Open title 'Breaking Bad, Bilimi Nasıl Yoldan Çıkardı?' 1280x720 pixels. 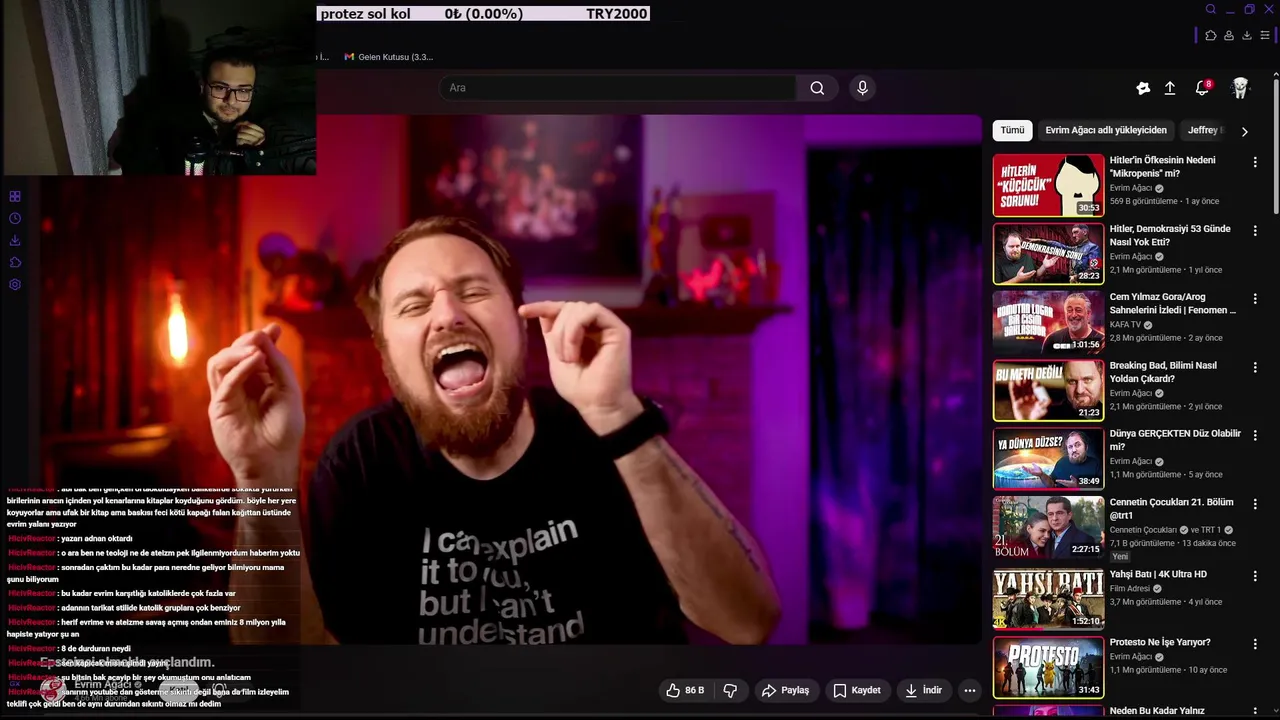1163,372
